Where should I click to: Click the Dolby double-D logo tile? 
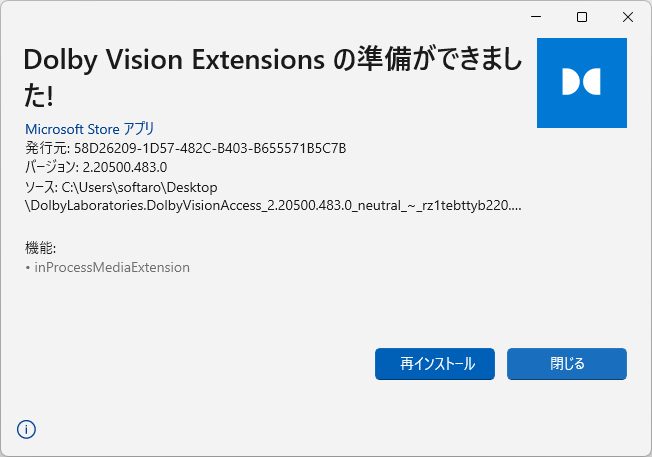click(x=582, y=83)
